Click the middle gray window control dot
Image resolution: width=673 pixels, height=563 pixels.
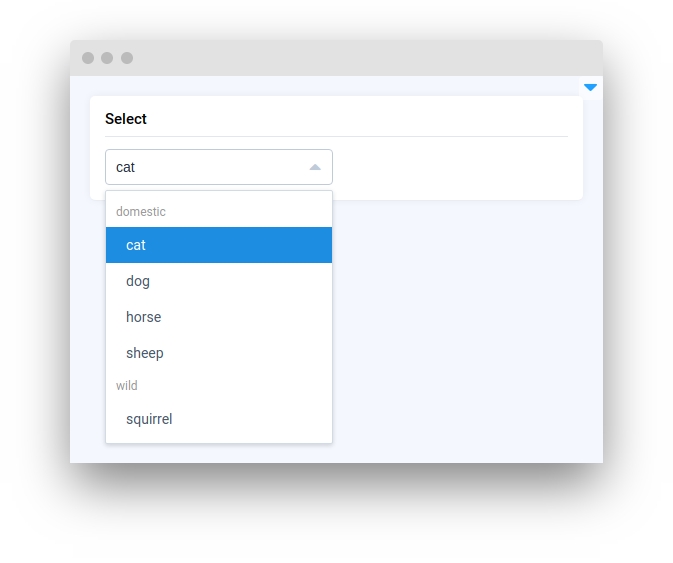[x=107, y=58]
